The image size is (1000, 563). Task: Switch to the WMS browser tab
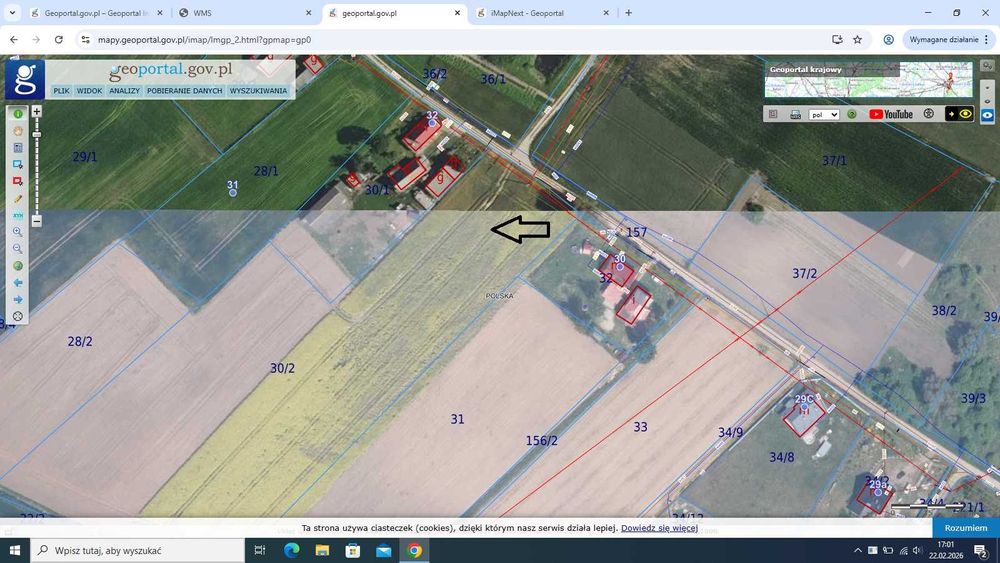point(244,13)
